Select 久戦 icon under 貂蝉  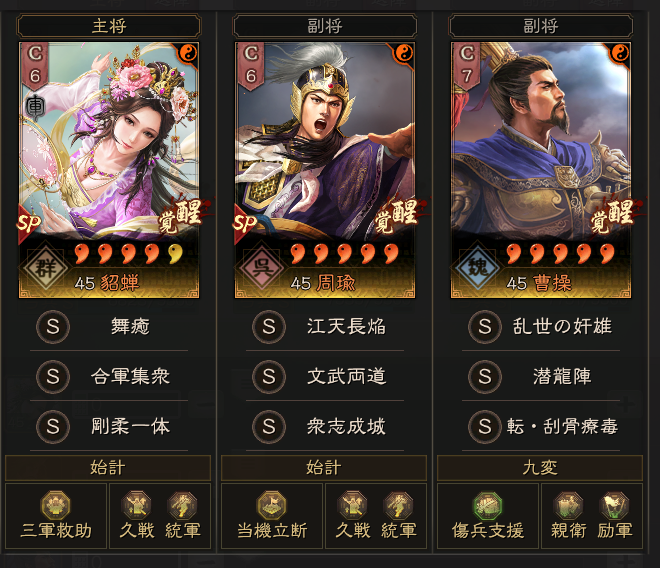tap(136, 505)
